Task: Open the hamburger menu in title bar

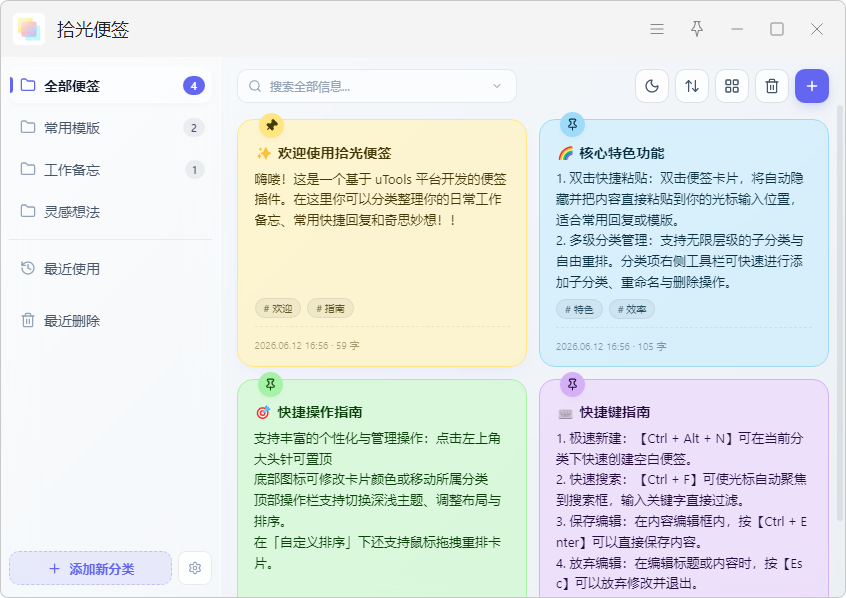Action: [x=657, y=29]
